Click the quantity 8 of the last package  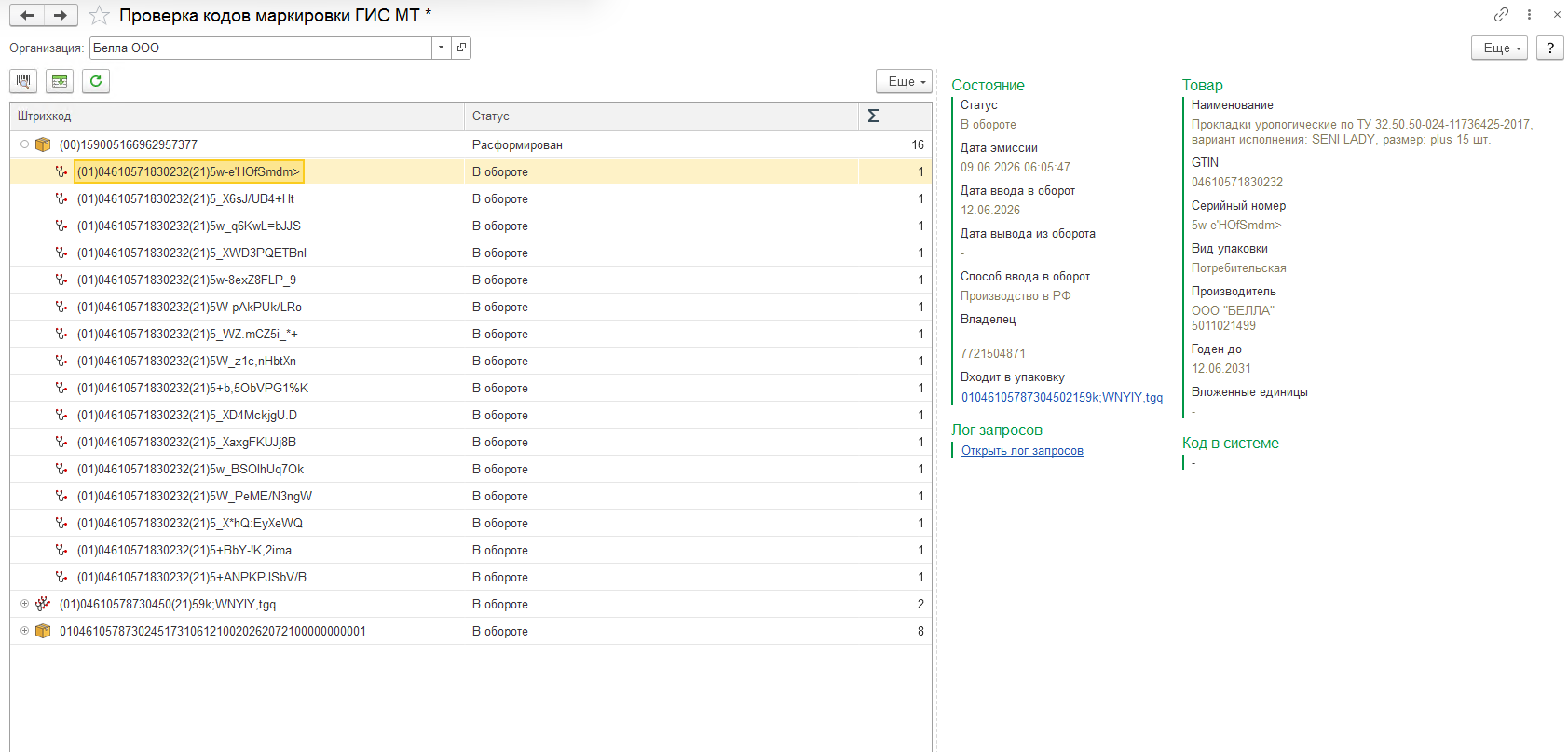pos(920,631)
